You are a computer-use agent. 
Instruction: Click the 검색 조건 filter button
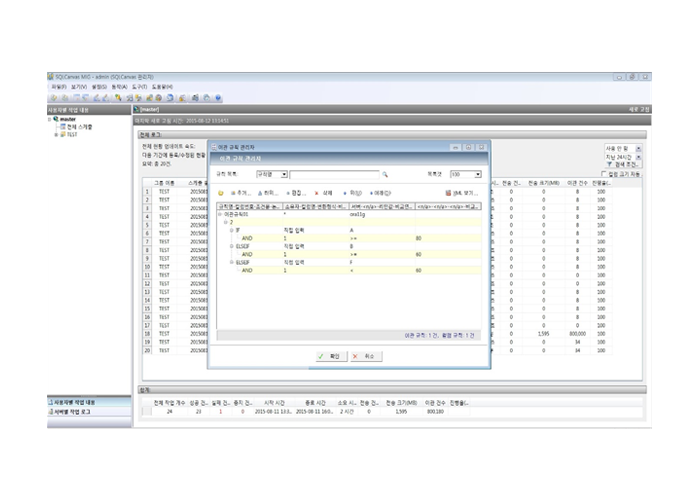click(623, 165)
